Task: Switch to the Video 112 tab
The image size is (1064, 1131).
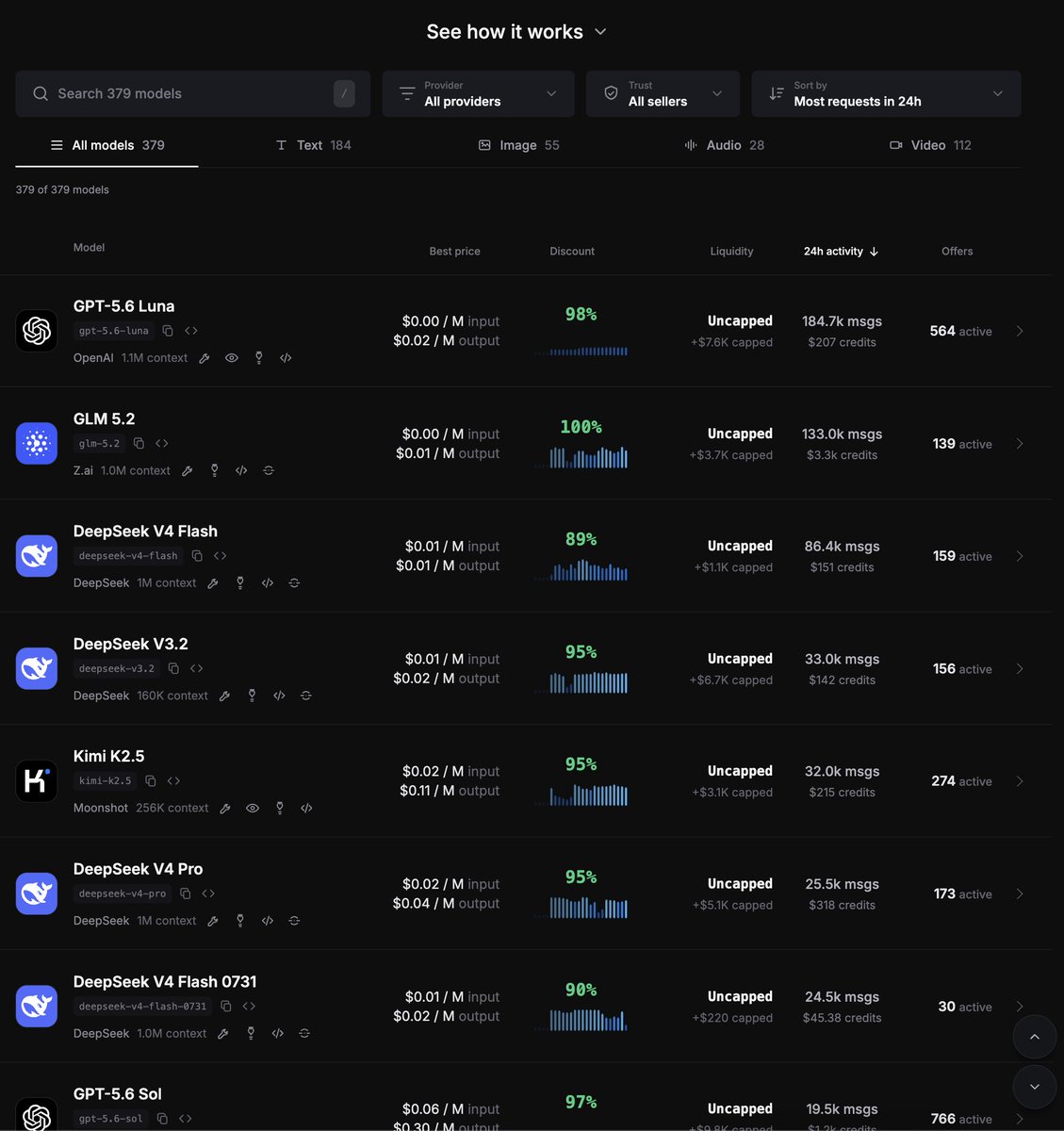Action: (930, 145)
